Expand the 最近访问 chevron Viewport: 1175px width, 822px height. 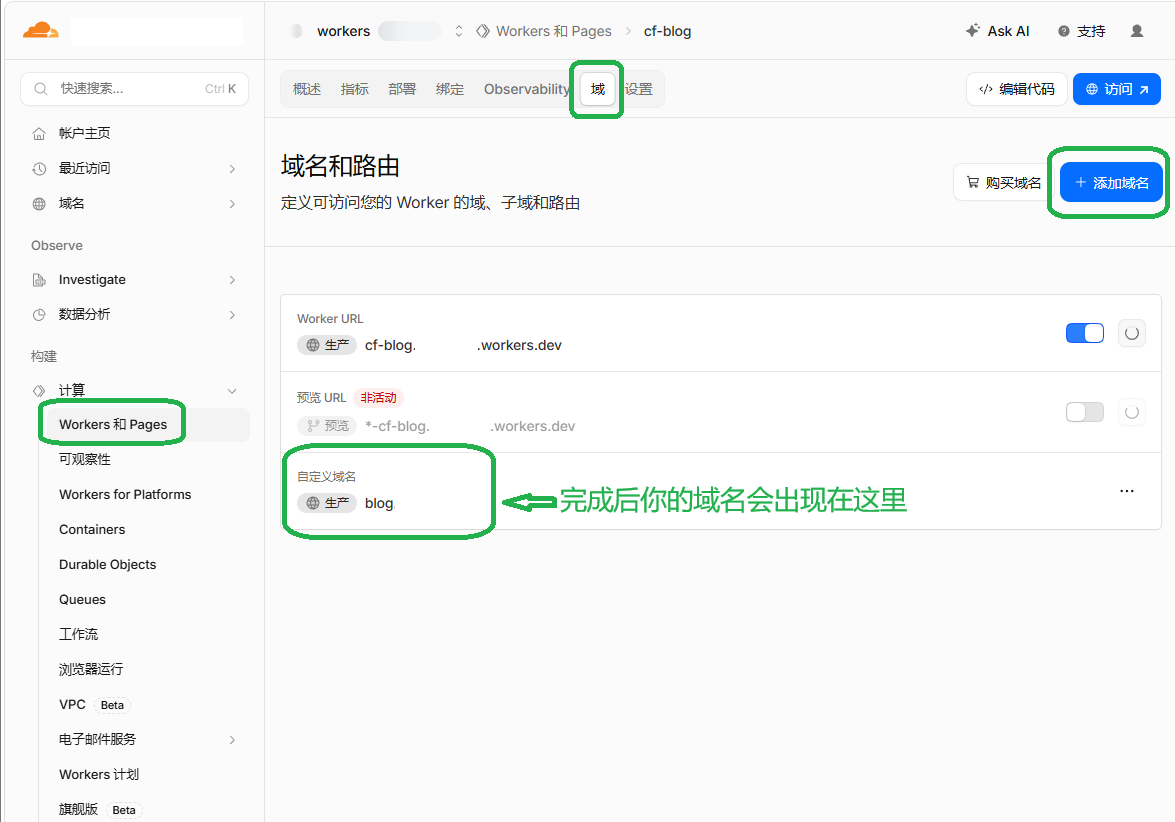232,169
